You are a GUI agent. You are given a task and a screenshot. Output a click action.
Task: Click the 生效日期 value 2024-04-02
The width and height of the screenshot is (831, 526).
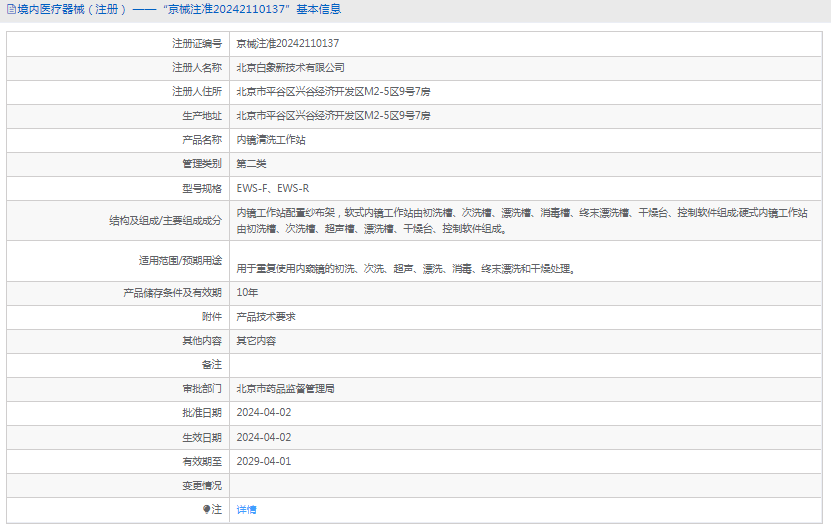[x=264, y=438]
